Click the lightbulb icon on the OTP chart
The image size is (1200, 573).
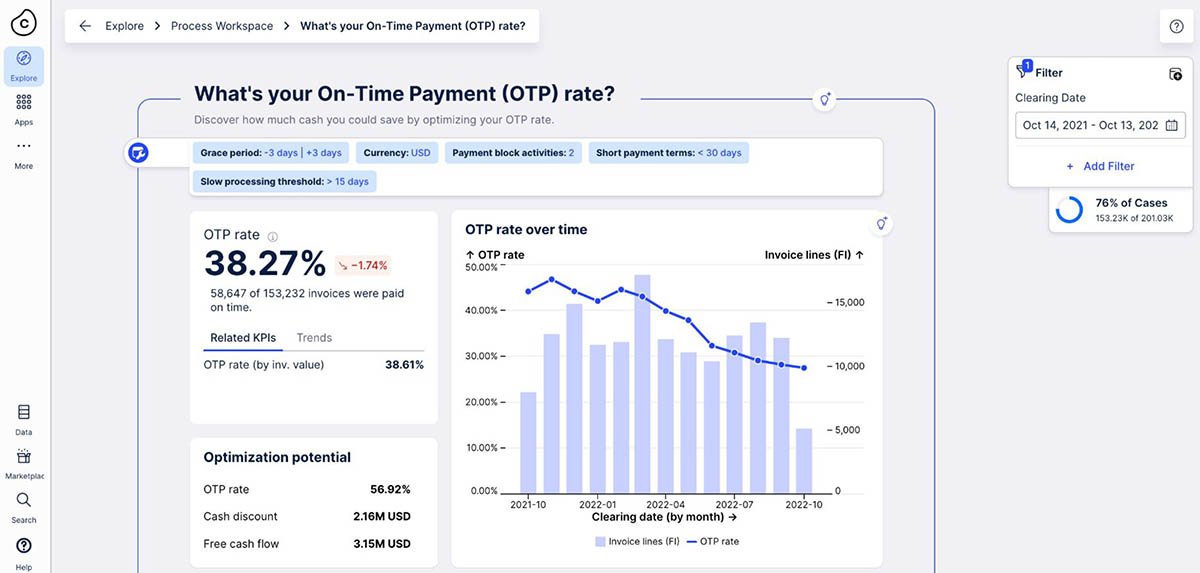point(881,224)
